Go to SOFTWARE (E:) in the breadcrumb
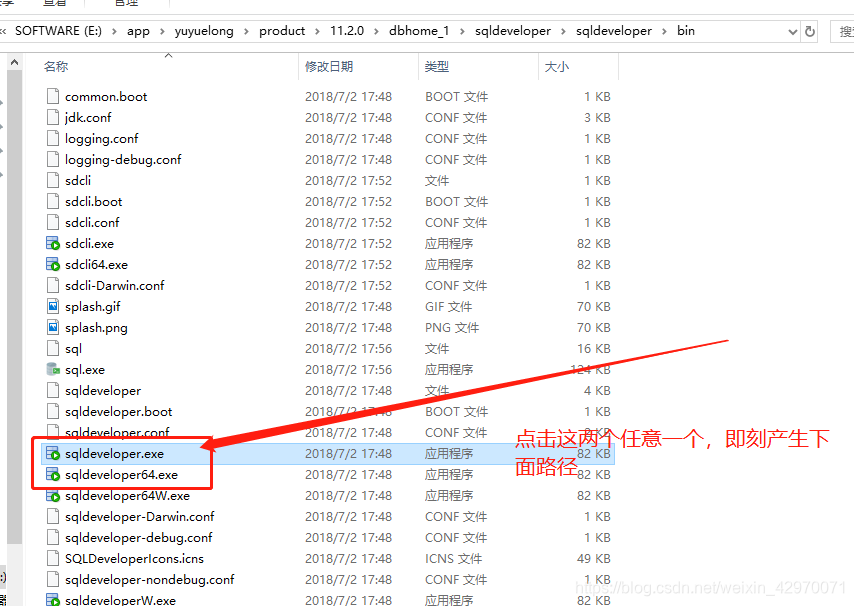 [58, 31]
